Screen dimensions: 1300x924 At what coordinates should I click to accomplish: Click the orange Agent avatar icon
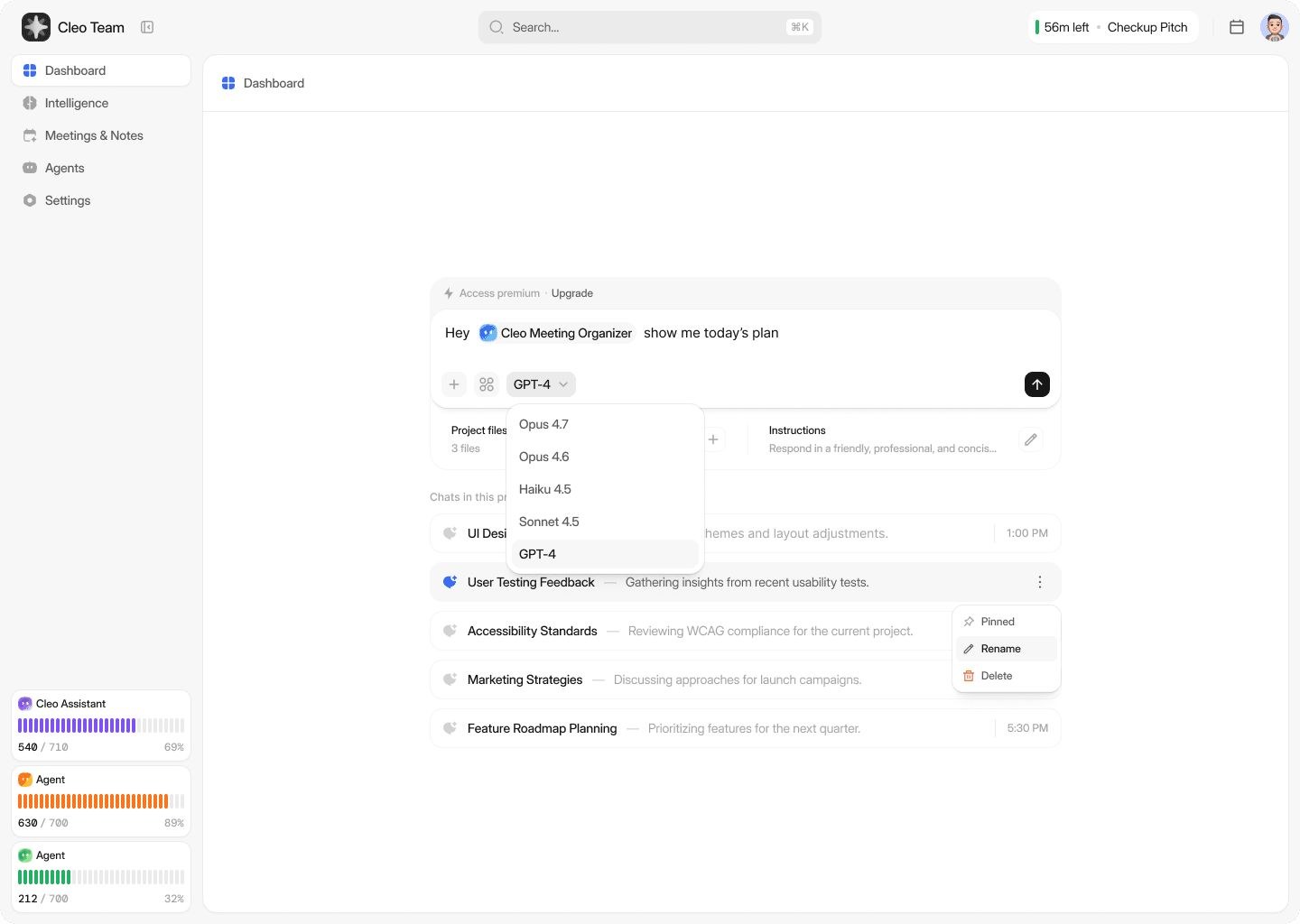pyautogui.click(x=25, y=780)
